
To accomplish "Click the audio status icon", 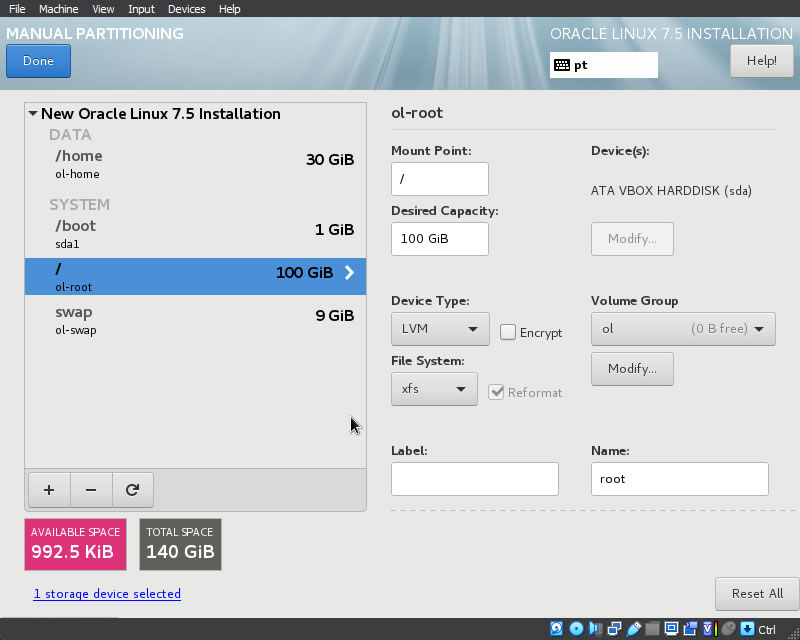I will point(595,629).
